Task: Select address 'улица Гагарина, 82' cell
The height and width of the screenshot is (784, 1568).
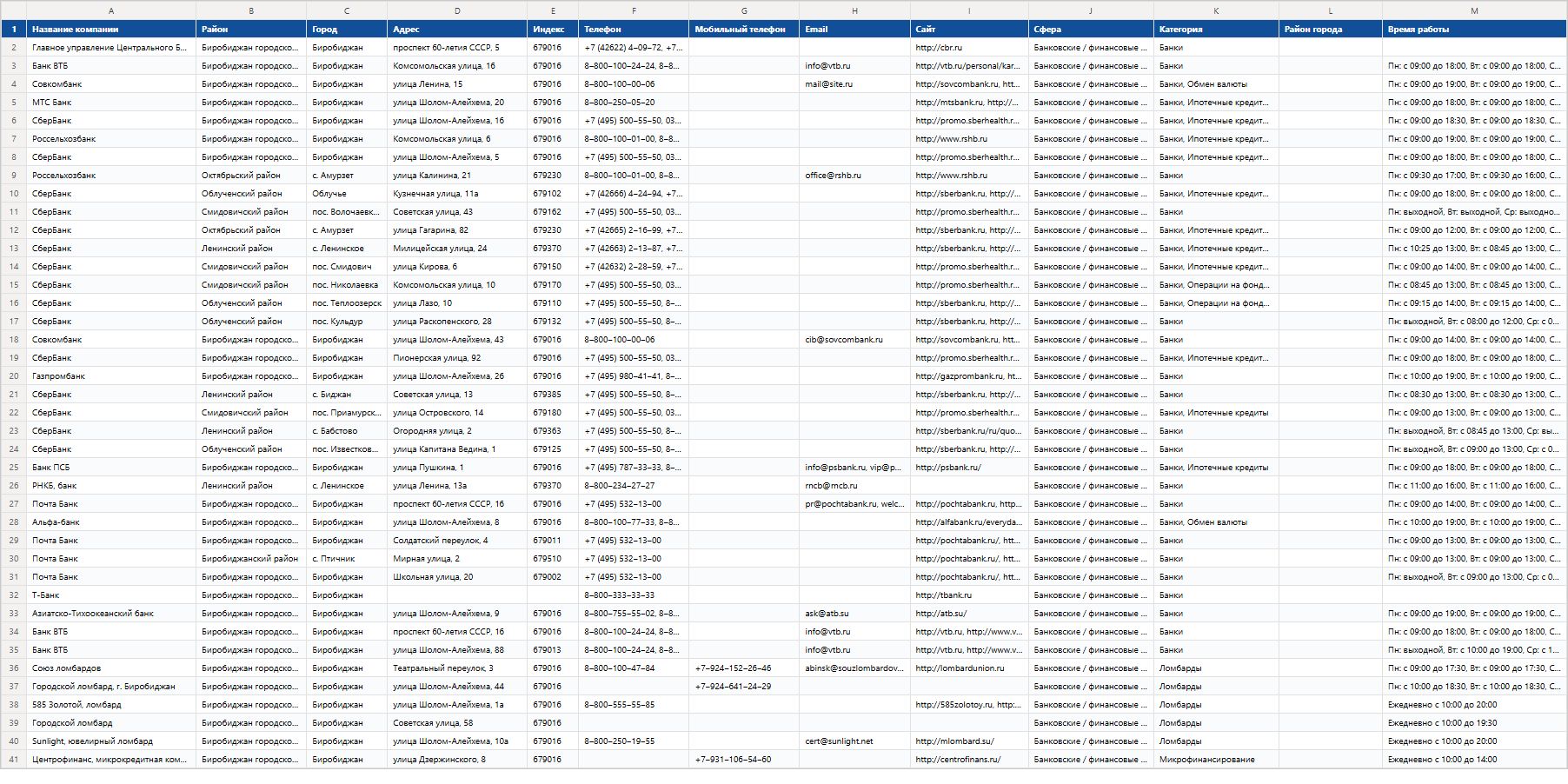Action: click(x=457, y=230)
